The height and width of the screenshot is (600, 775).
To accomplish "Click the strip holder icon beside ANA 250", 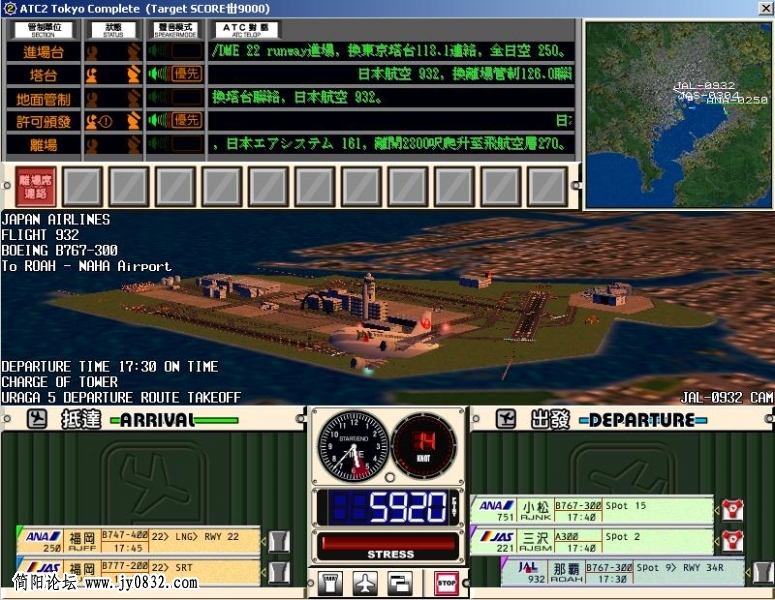I will [x=279, y=542].
